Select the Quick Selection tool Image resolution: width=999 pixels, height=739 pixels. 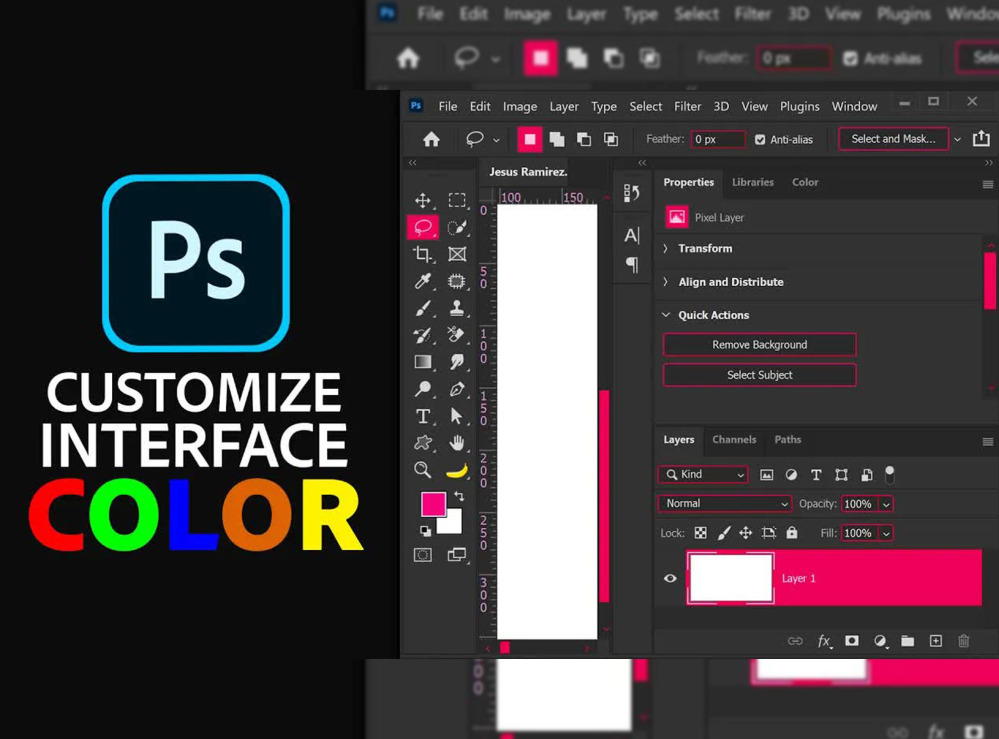(x=457, y=227)
